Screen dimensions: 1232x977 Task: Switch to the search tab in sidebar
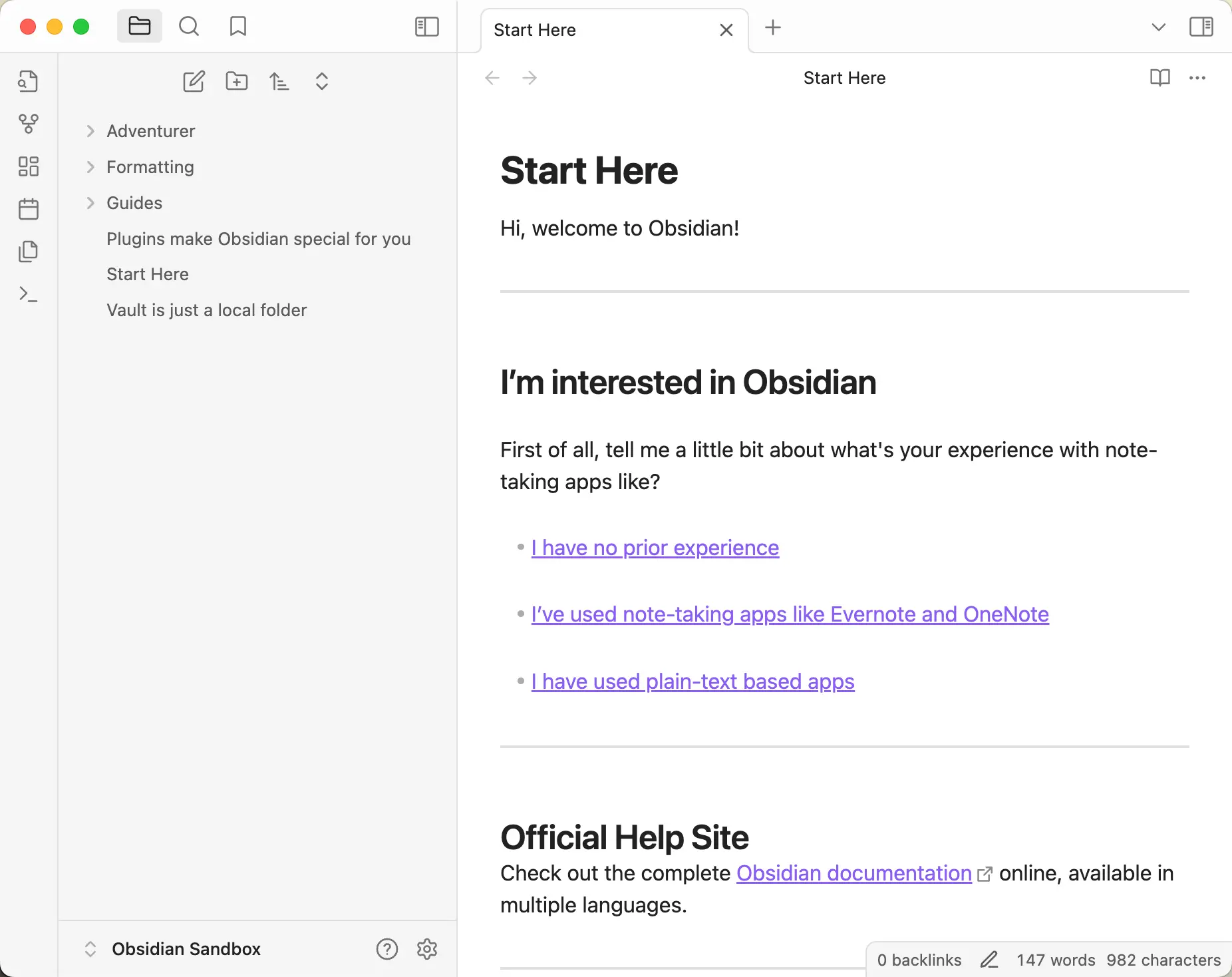coord(189,27)
